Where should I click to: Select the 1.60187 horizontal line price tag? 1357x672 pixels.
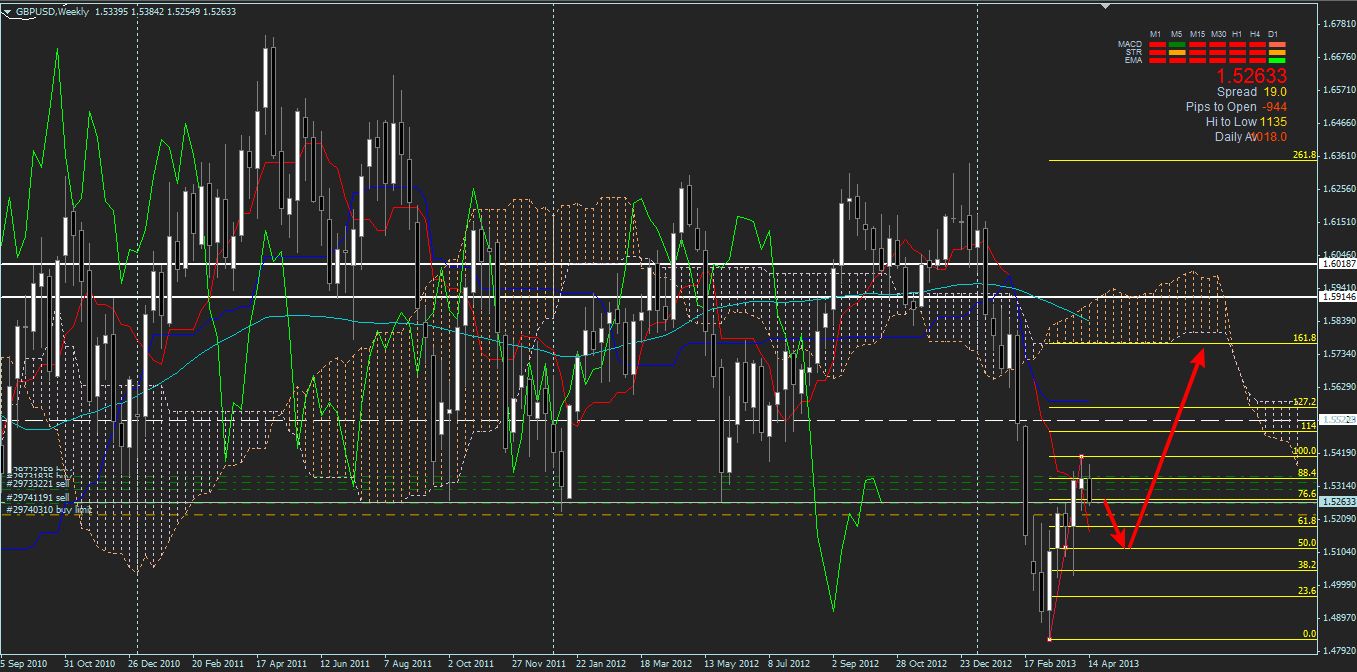pyautogui.click(x=1337, y=264)
